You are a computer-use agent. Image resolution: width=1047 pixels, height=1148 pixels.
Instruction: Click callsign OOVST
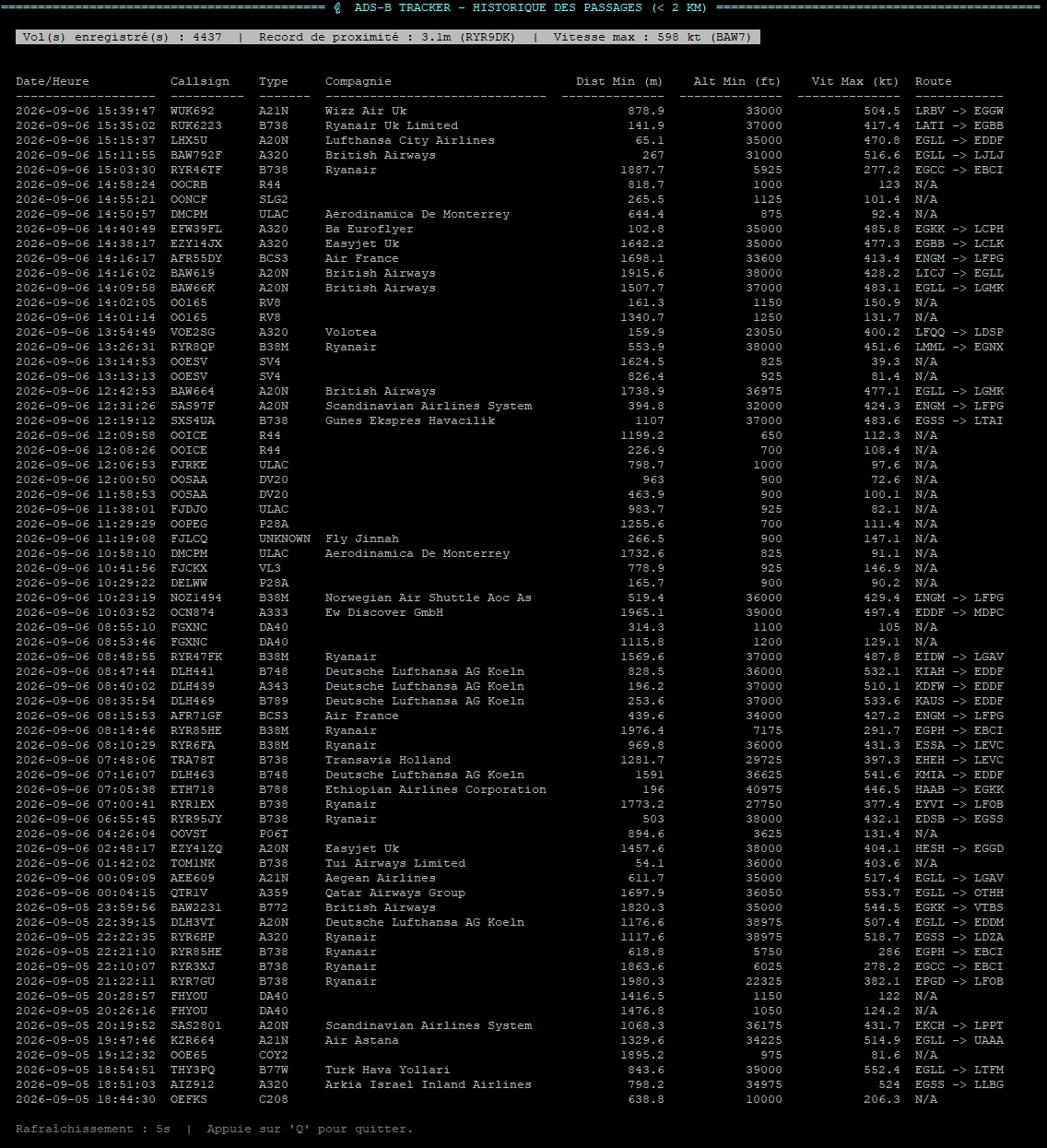[x=189, y=834]
